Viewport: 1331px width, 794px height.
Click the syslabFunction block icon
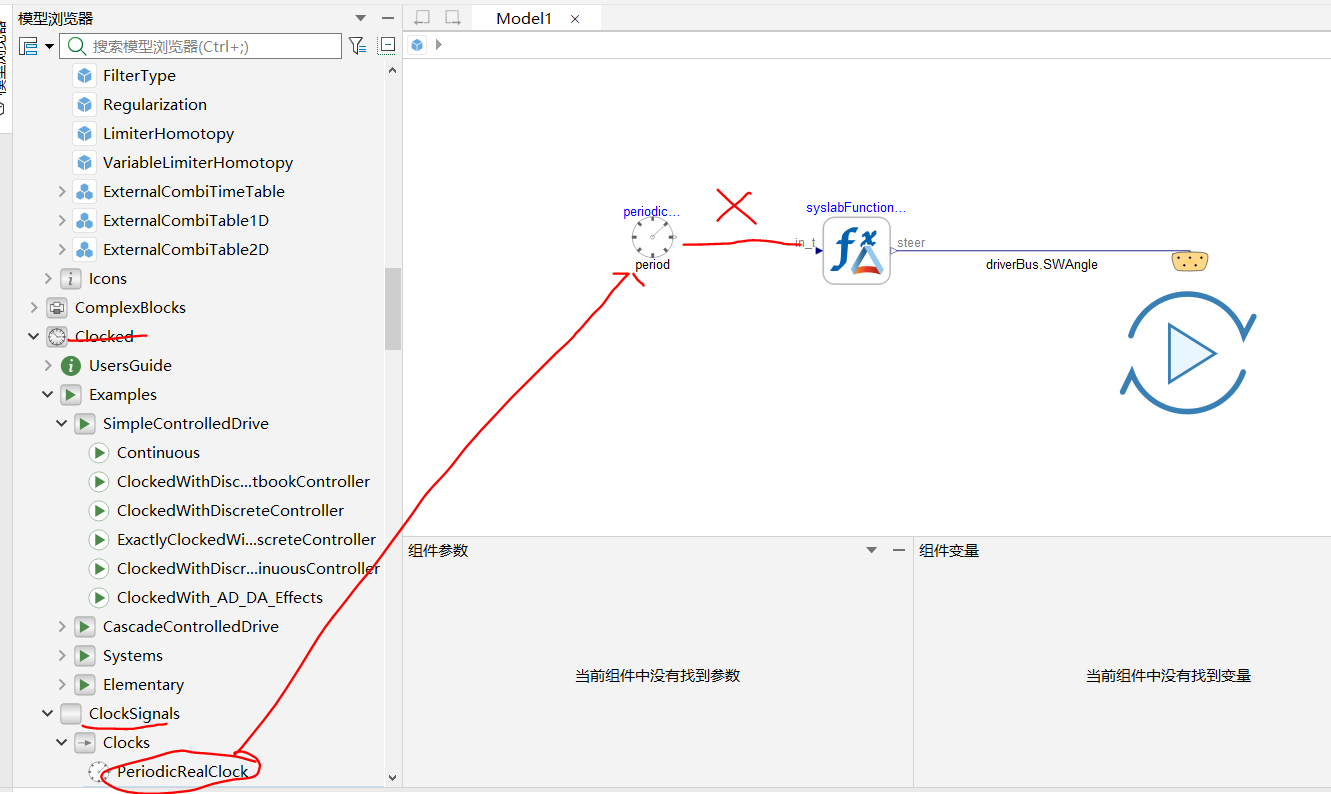coord(856,251)
